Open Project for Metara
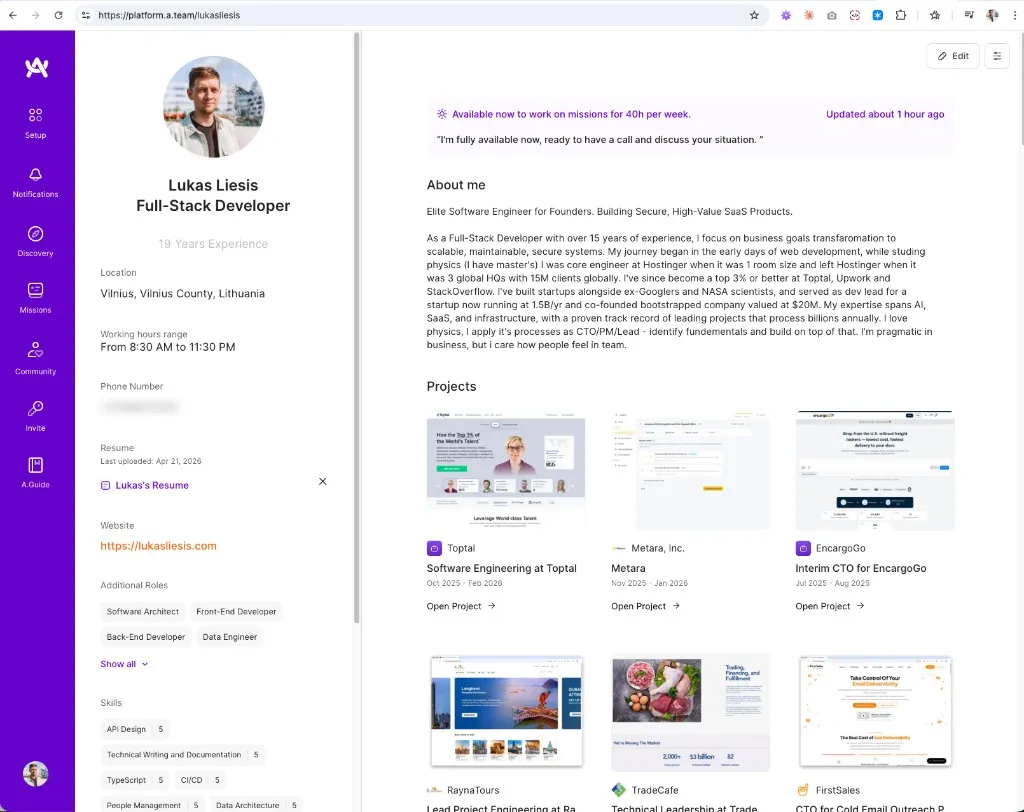 645,606
